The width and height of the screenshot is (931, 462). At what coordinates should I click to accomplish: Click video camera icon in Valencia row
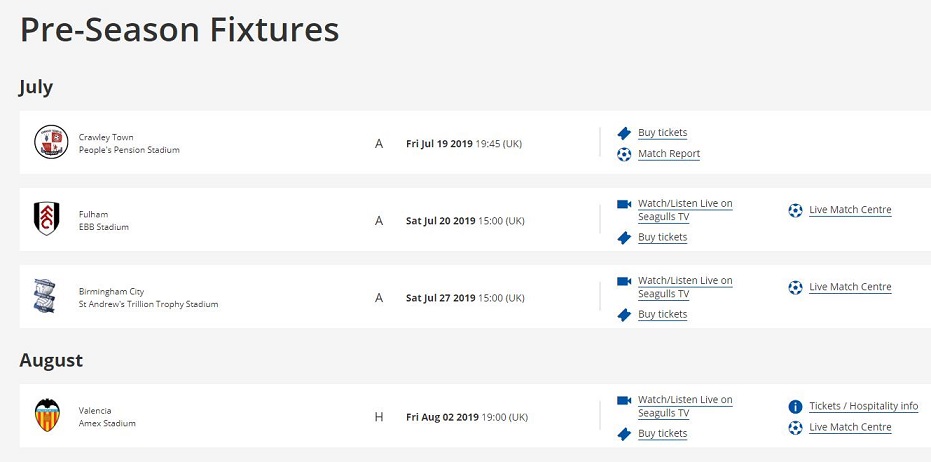623,401
